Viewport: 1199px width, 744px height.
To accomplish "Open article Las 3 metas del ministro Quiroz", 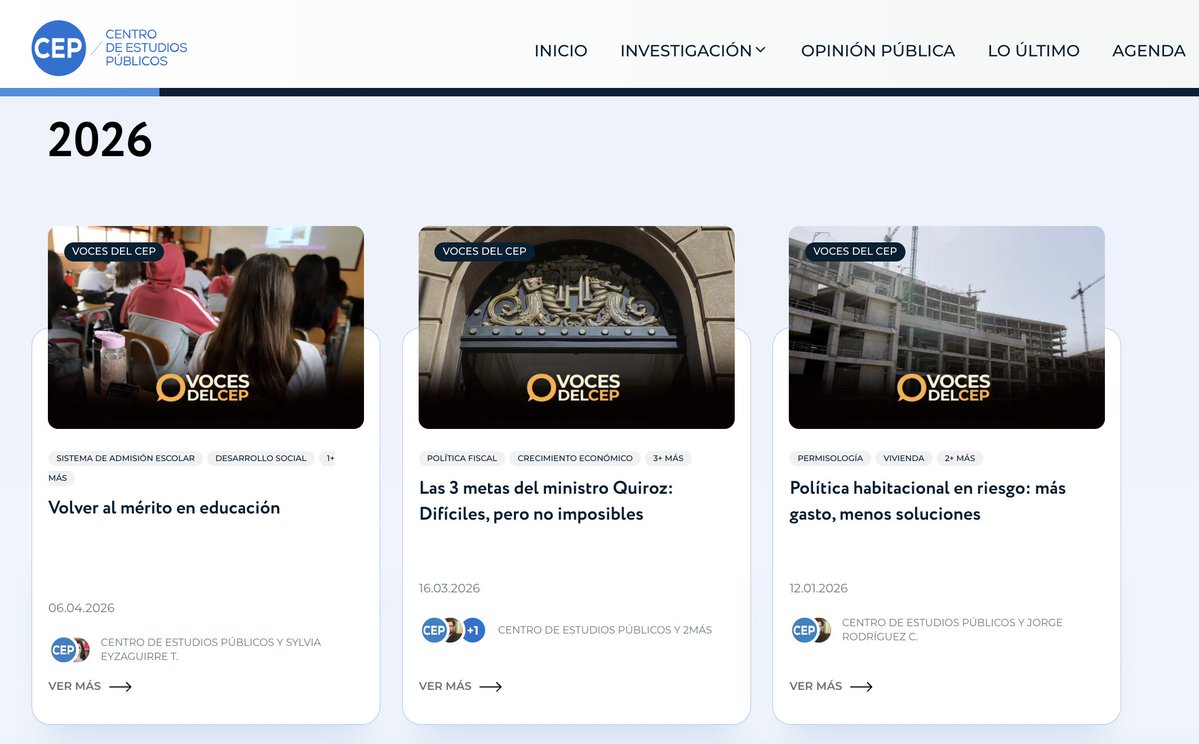I will pyautogui.click(x=546, y=501).
